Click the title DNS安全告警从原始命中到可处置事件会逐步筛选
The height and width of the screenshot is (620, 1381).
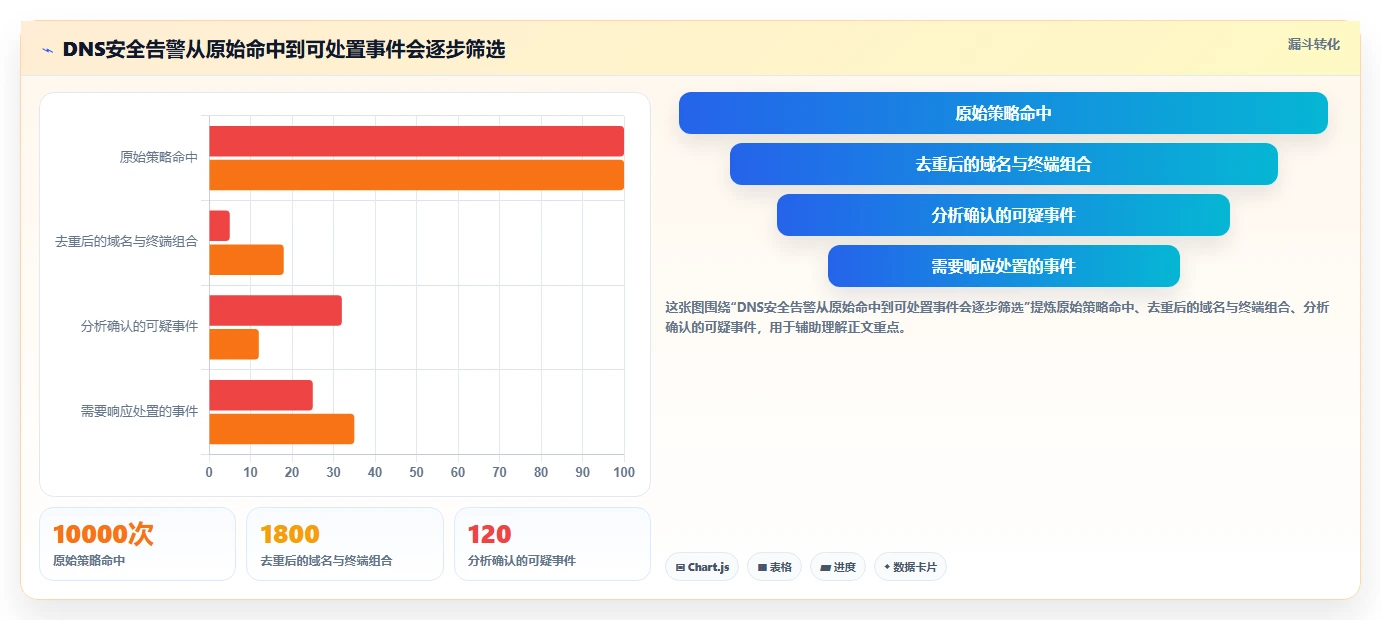(284, 49)
